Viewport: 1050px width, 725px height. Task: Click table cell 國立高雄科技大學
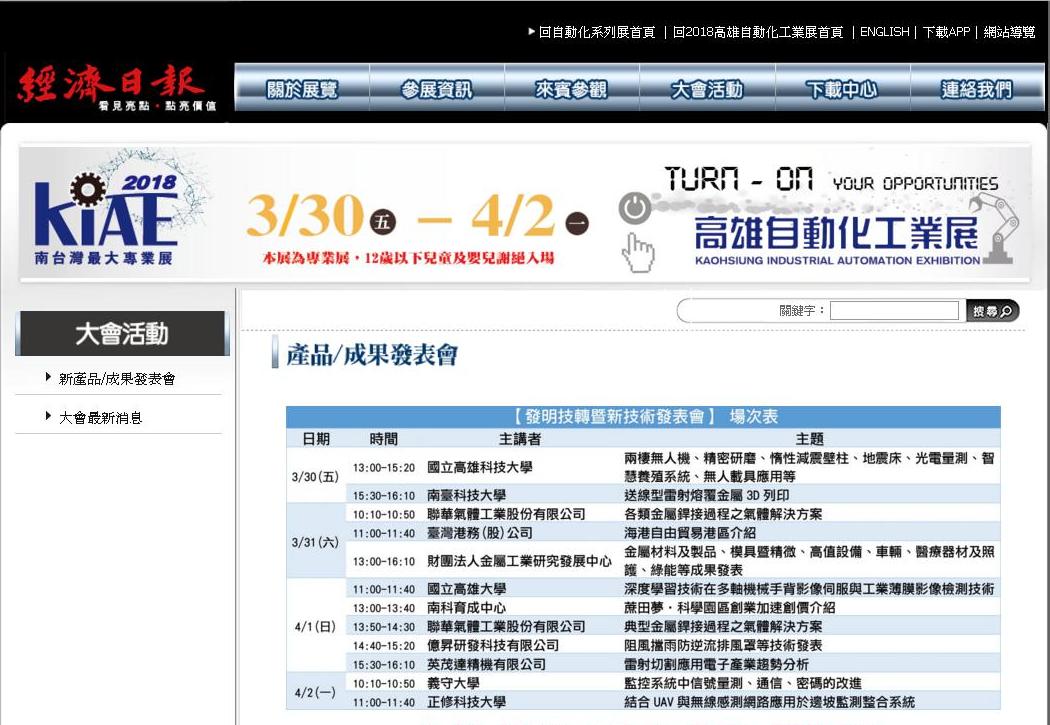[479, 467]
